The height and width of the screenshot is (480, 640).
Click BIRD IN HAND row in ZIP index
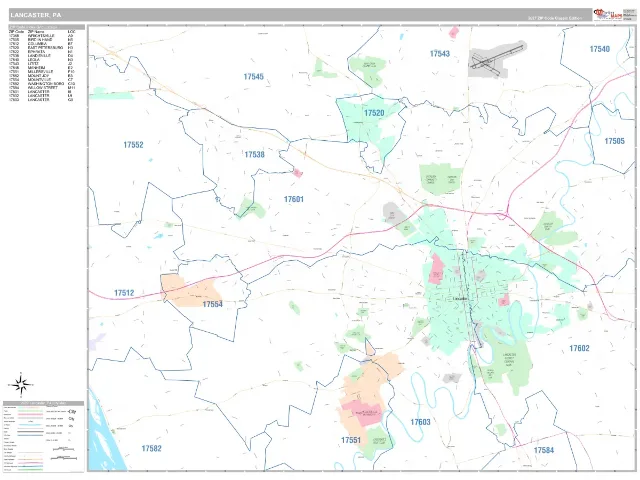tap(42, 40)
